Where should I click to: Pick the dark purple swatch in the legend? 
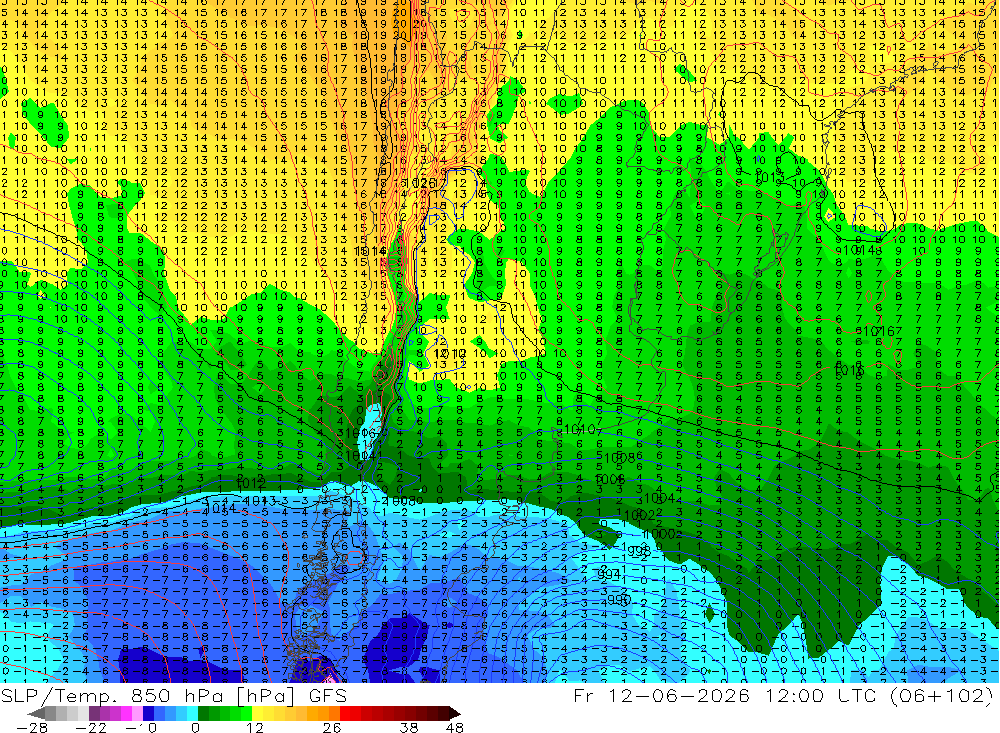pos(94,714)
